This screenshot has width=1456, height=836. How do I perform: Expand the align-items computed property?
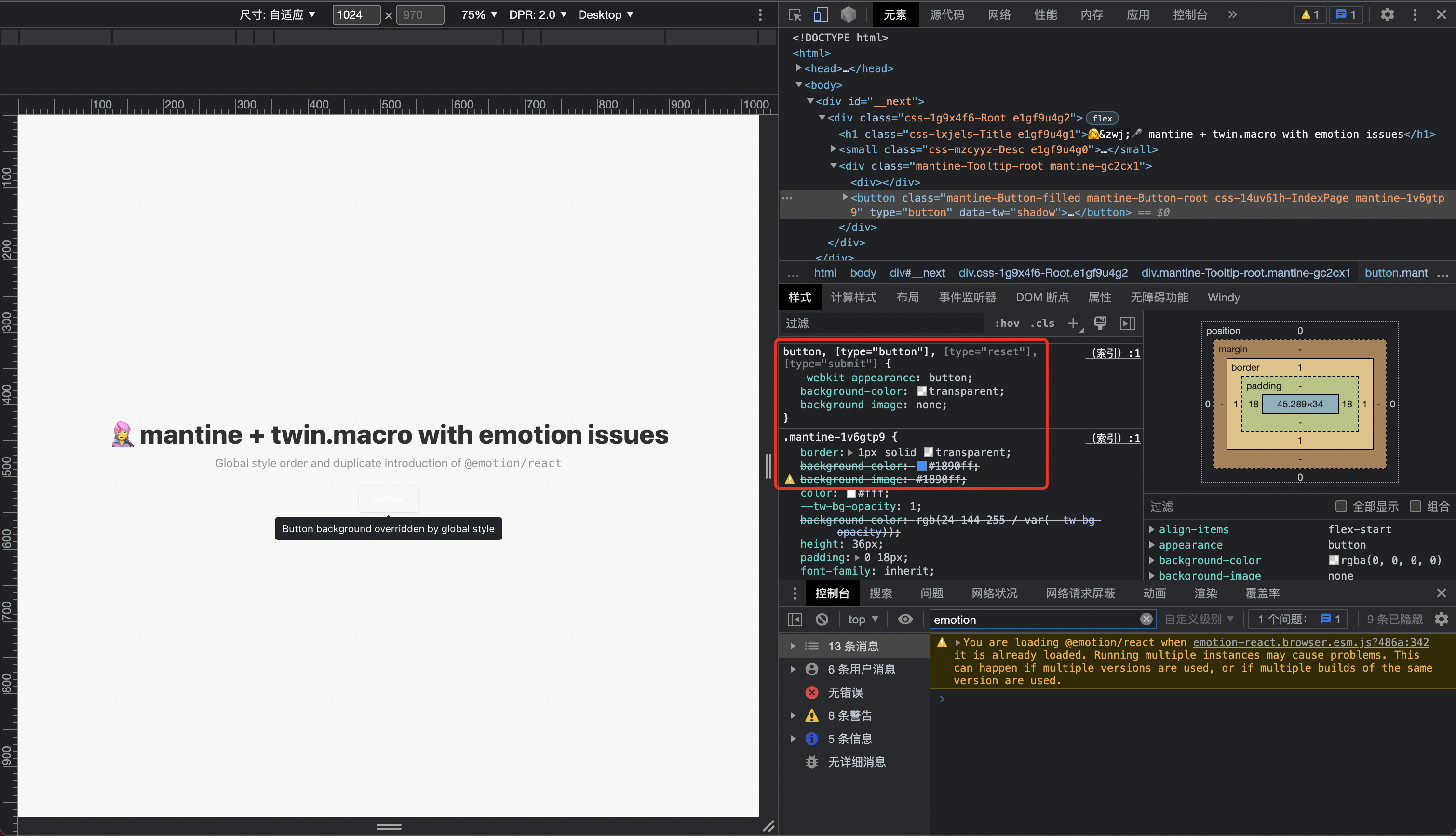[1152, 529]
